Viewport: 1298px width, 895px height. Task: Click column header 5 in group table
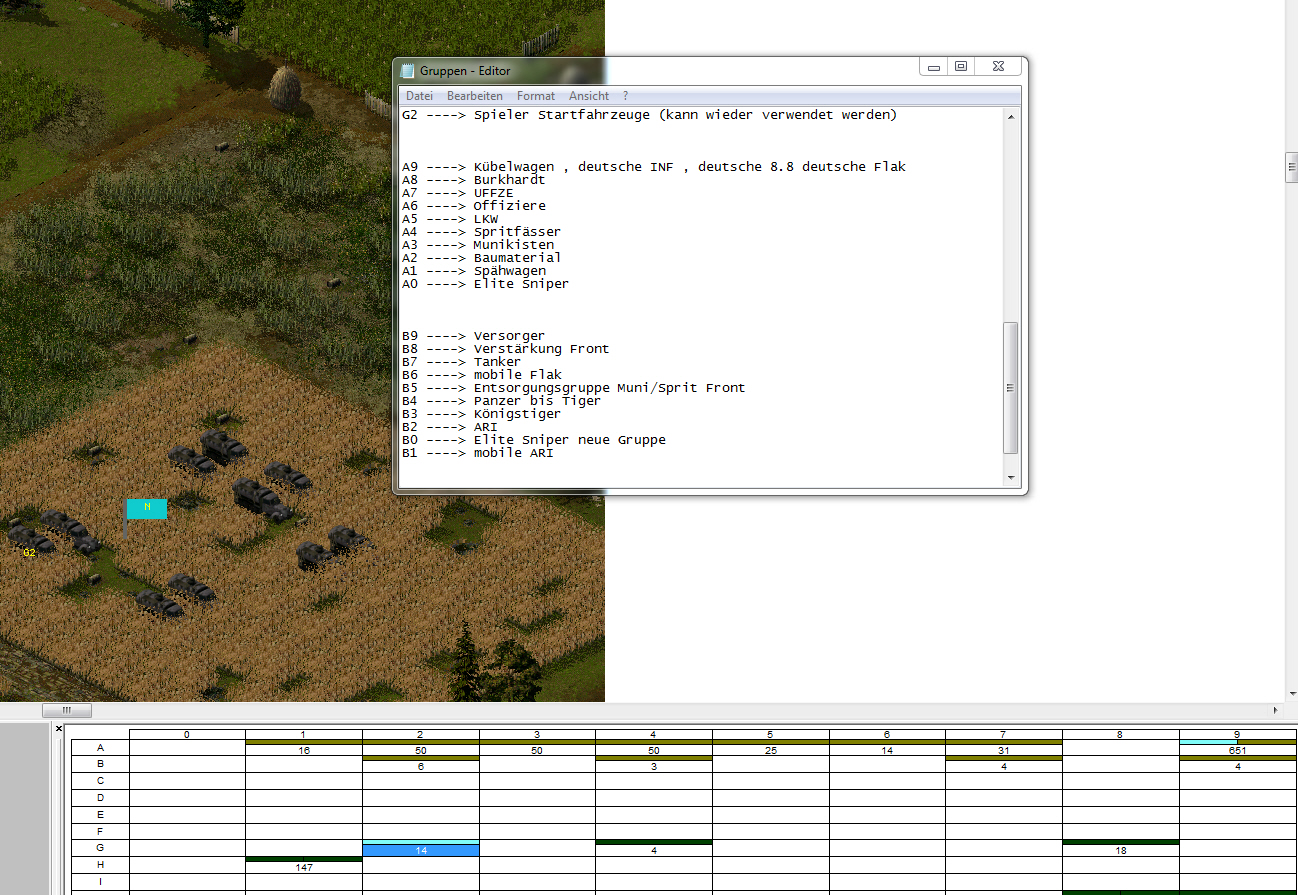[x=771, y=734]
